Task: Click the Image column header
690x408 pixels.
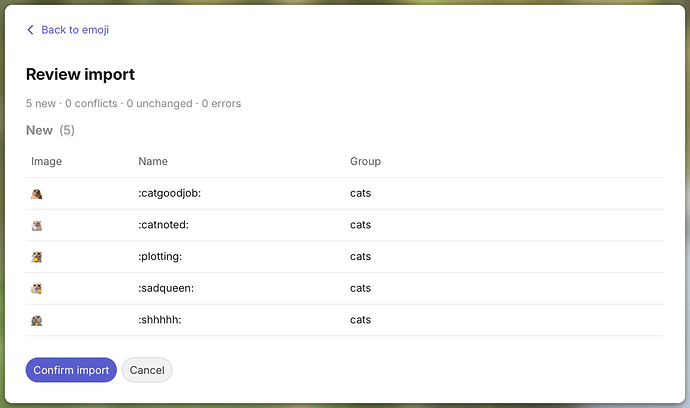Action: (46, 162)
